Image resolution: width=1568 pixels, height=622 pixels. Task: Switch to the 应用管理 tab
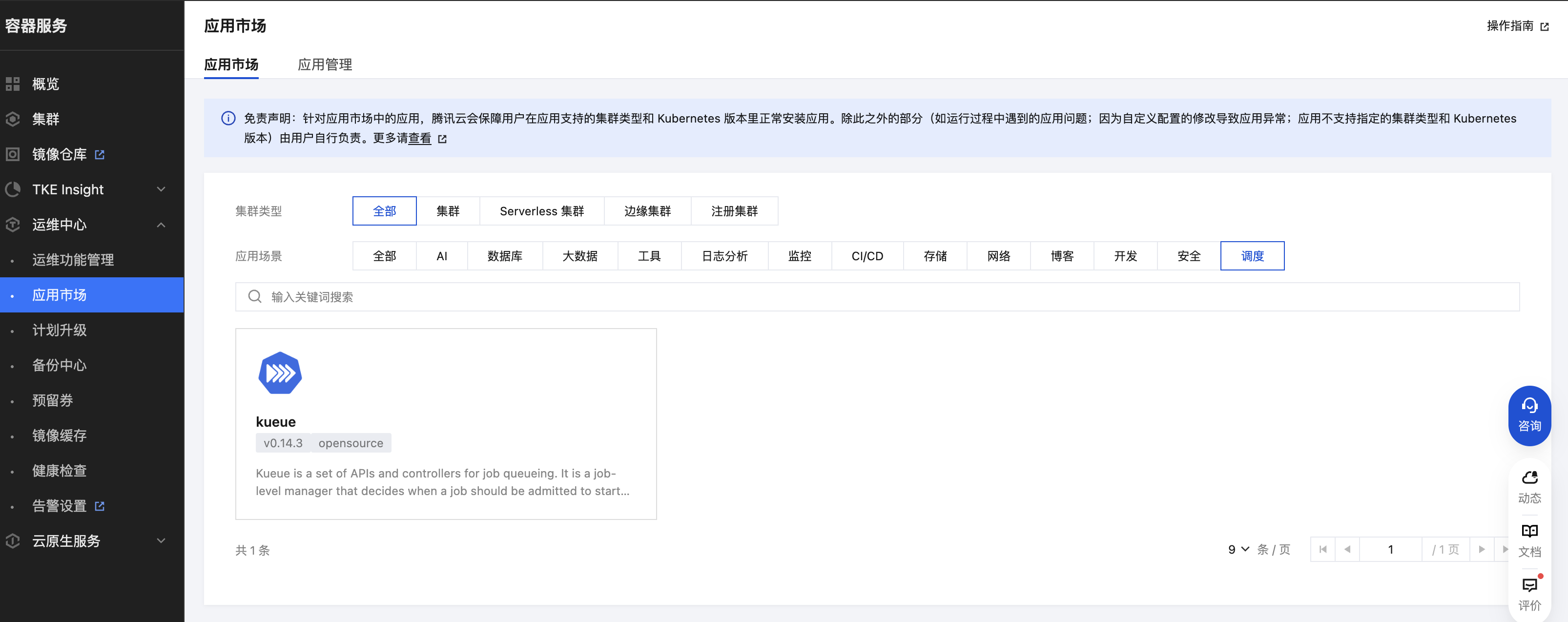(x=325, y=64)
